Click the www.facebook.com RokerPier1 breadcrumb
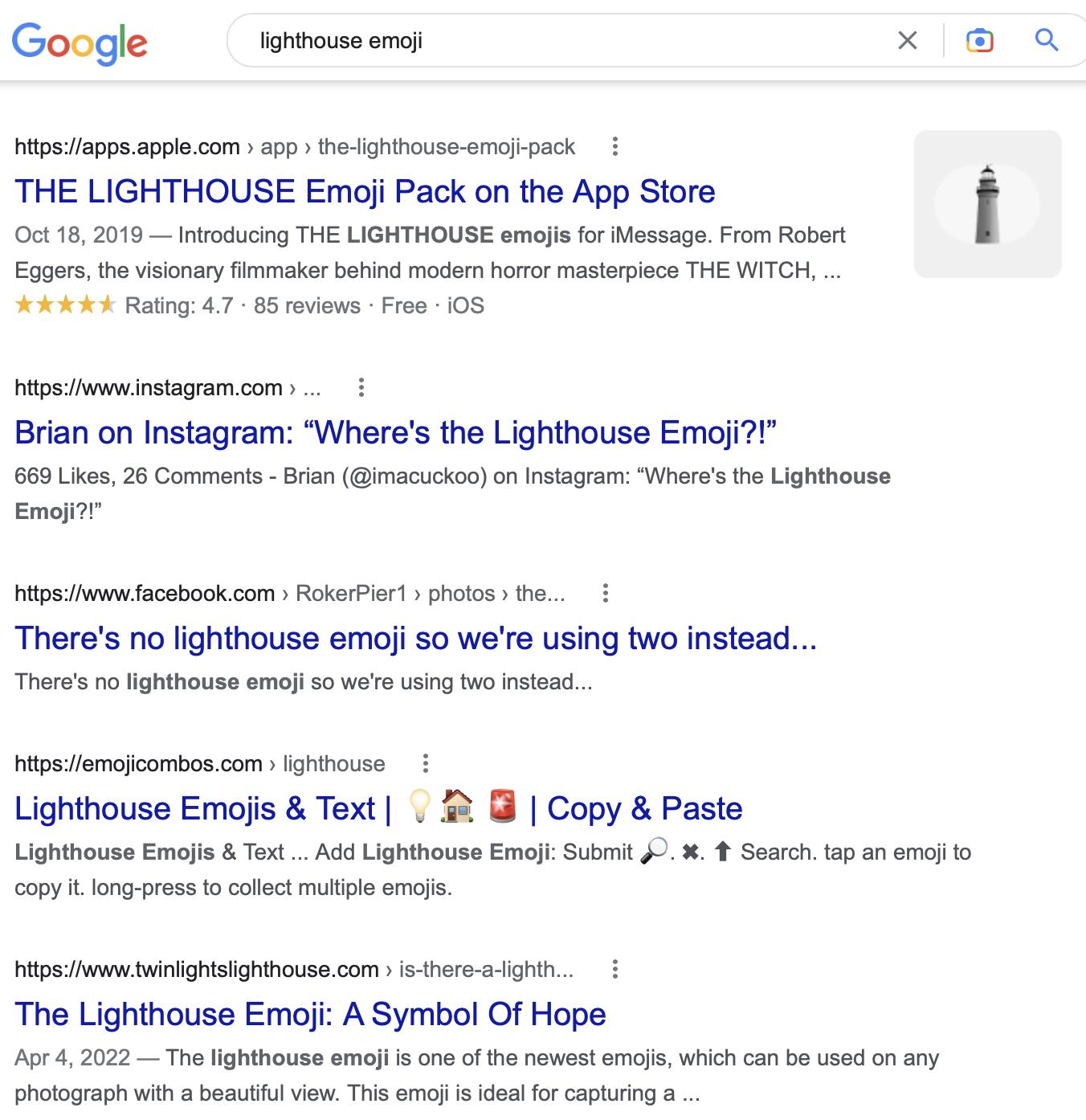The width and height of the screenshot is (1086, 1120). click(289, 594)
